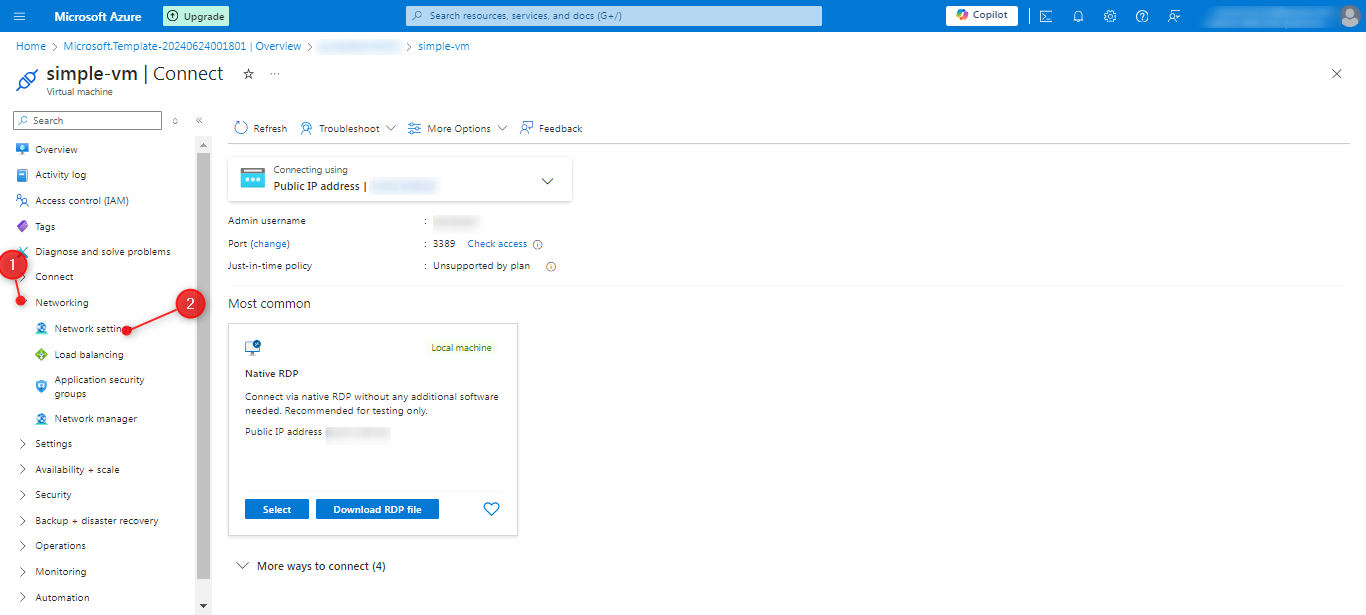Click the Activity log icon

click(22, 175)
